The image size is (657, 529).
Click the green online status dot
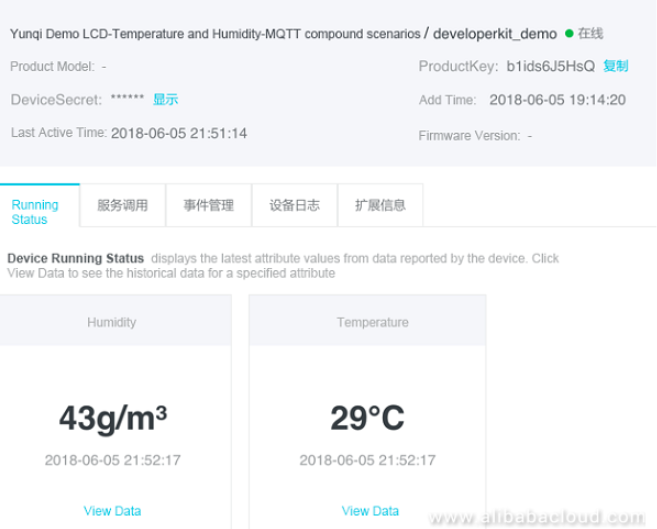(x=569, y=34)
